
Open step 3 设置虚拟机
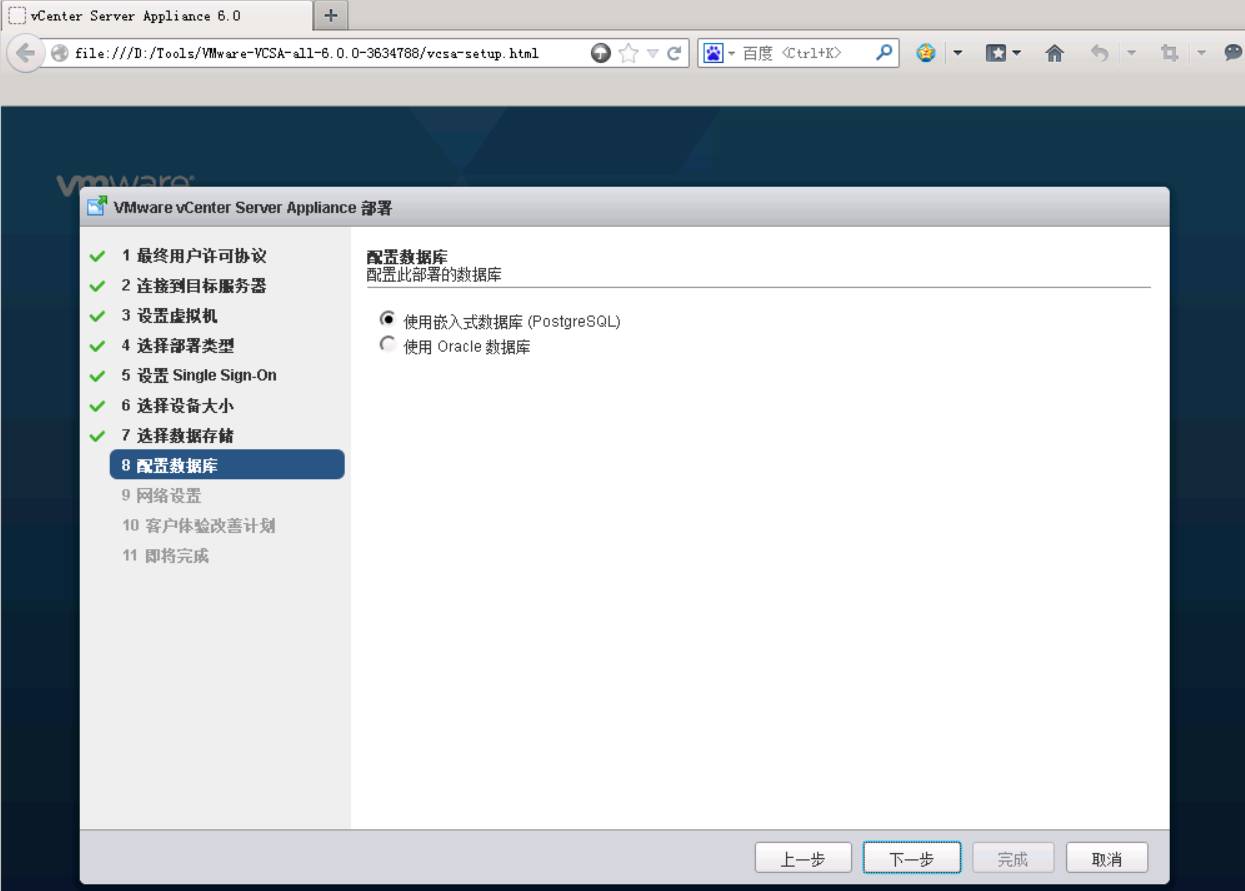169,316
